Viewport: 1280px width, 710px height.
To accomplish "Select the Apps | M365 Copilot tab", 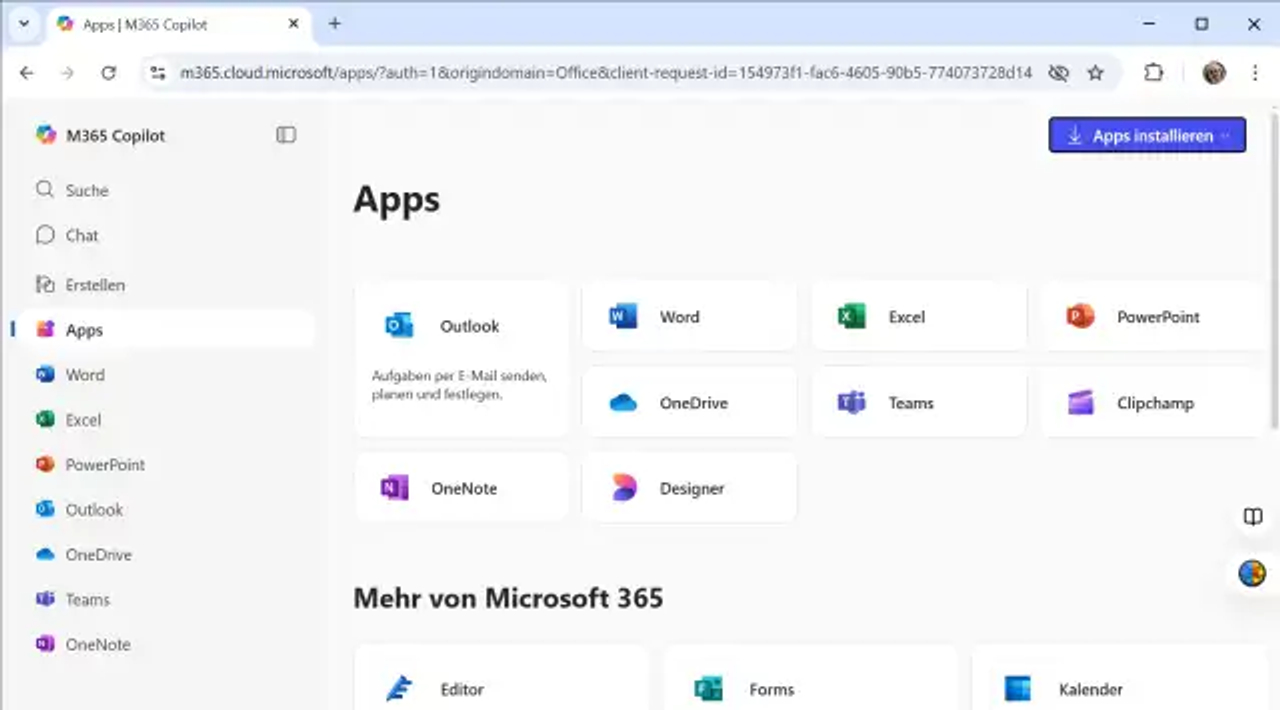I will pyautogui.click(x=180, y=24).
